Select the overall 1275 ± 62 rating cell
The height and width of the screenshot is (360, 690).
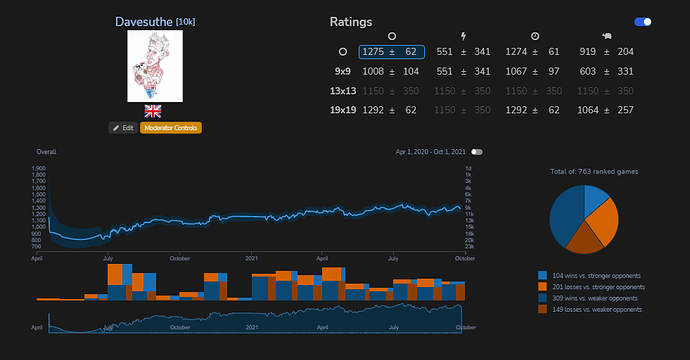[x=392, y=52]
